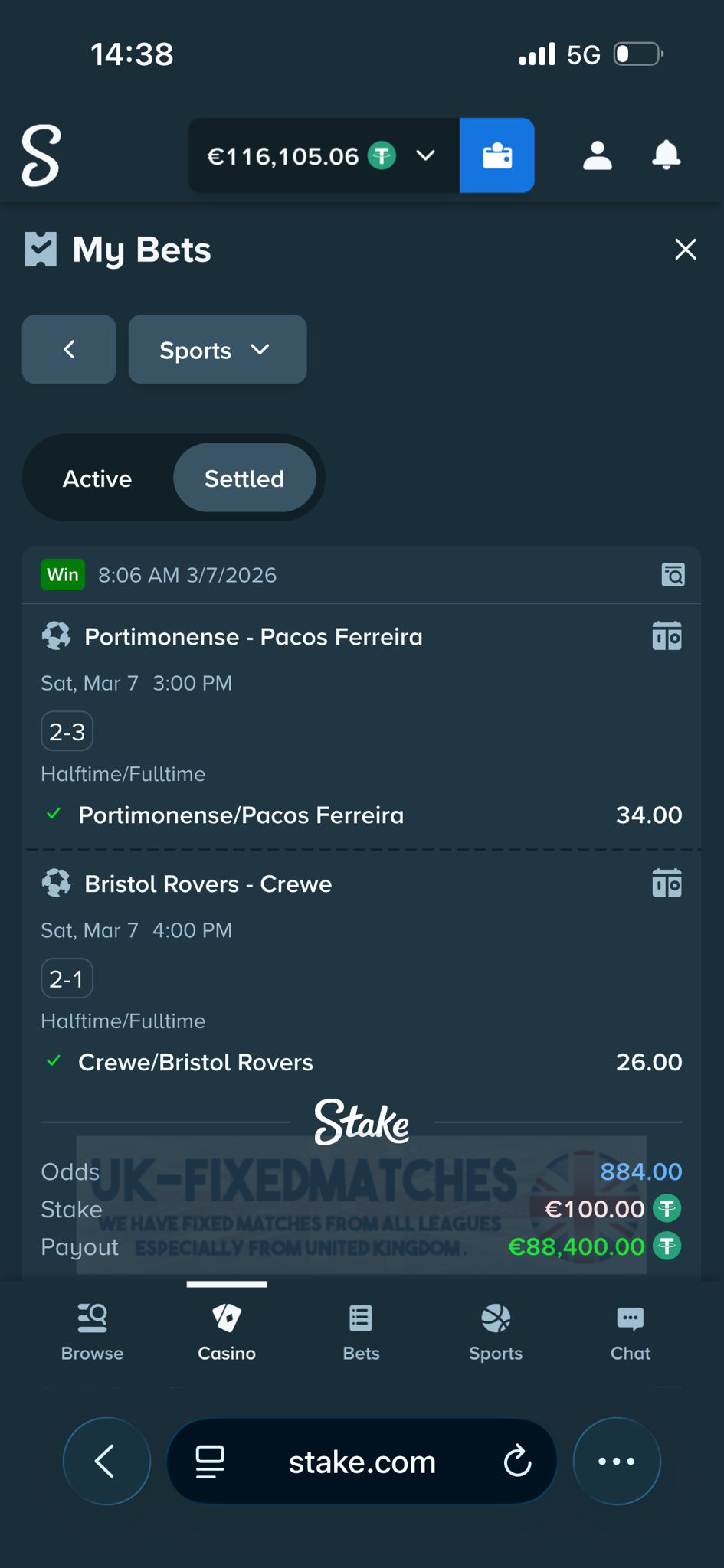Open the user profile icon
Screen dimensions: 724x1568
click(597, 155)
